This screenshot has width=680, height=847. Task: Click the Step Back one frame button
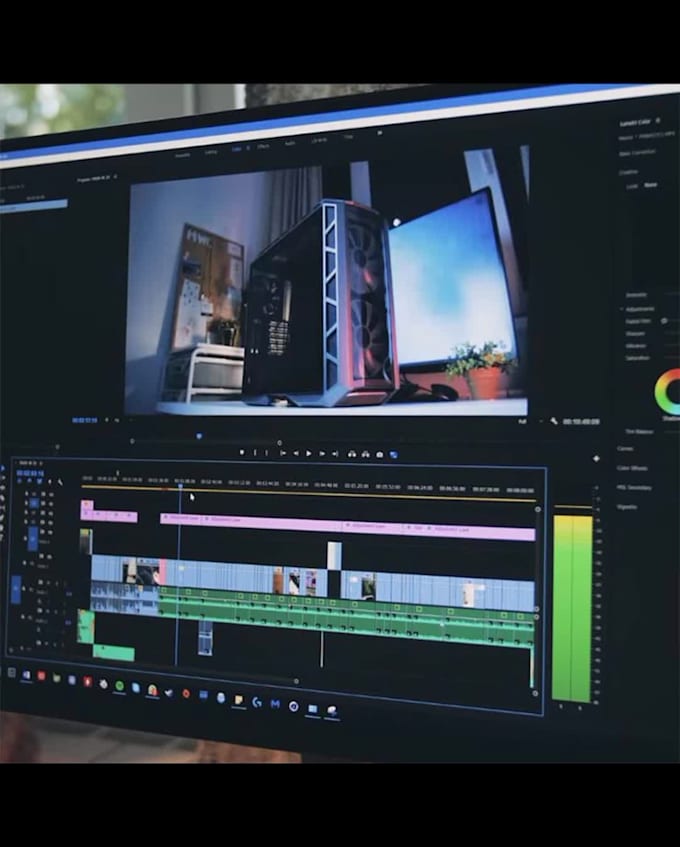click(295, 453)
